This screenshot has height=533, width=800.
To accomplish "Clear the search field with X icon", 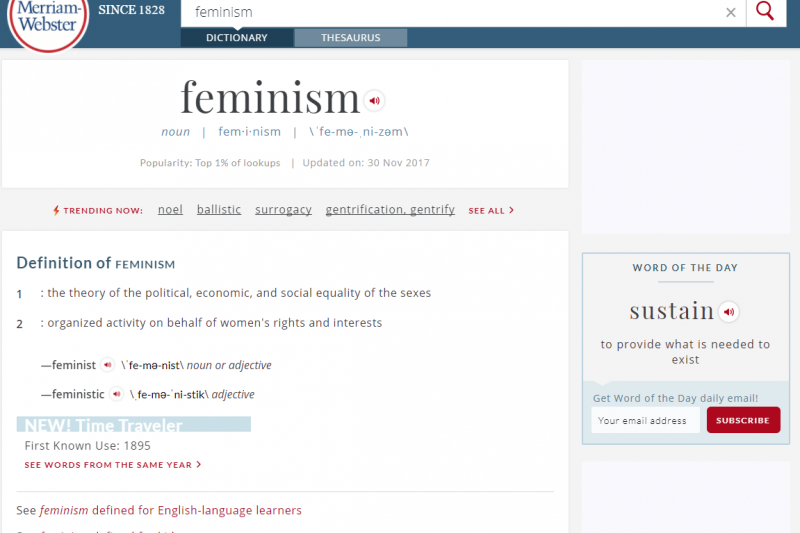I will pyautogui.click(x=731, y=12).
